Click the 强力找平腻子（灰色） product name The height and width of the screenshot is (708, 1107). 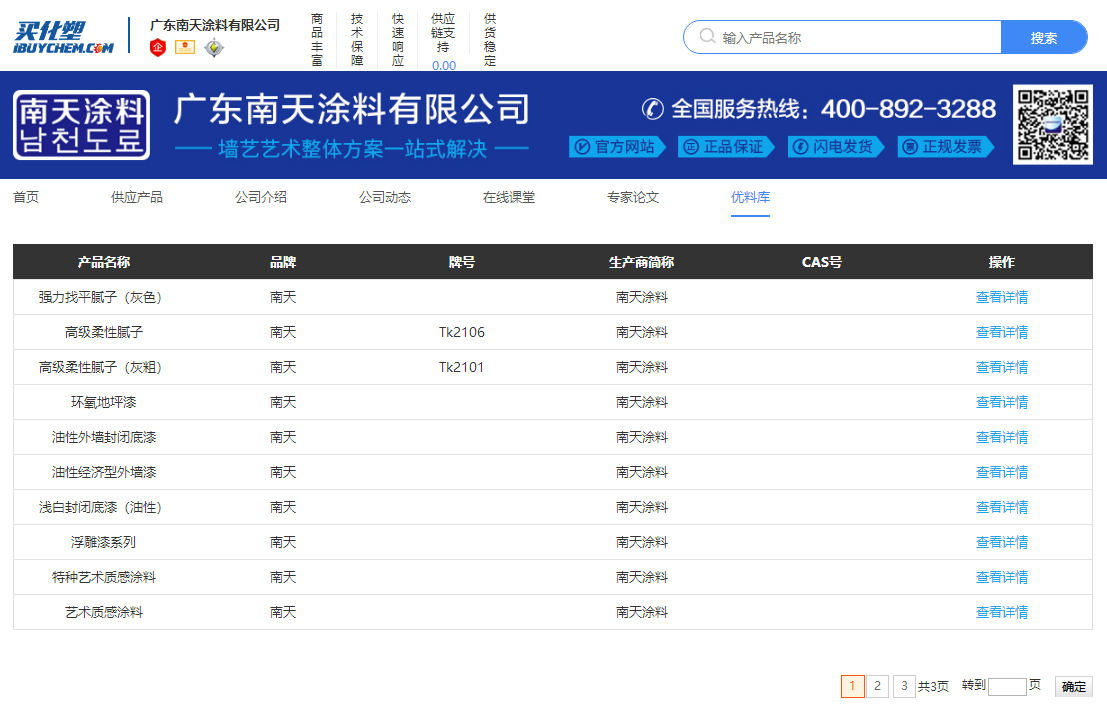(x=100, y=297)
